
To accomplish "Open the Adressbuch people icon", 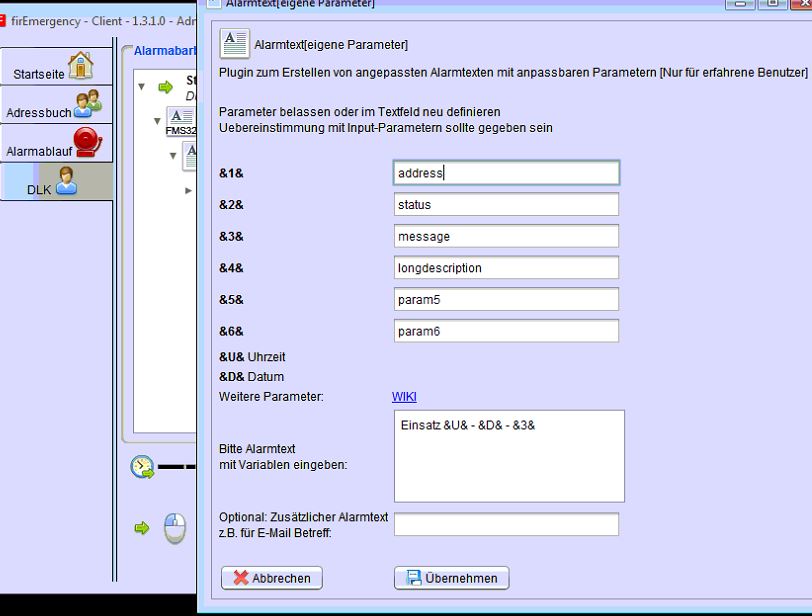I will click(x=88, y=103).
